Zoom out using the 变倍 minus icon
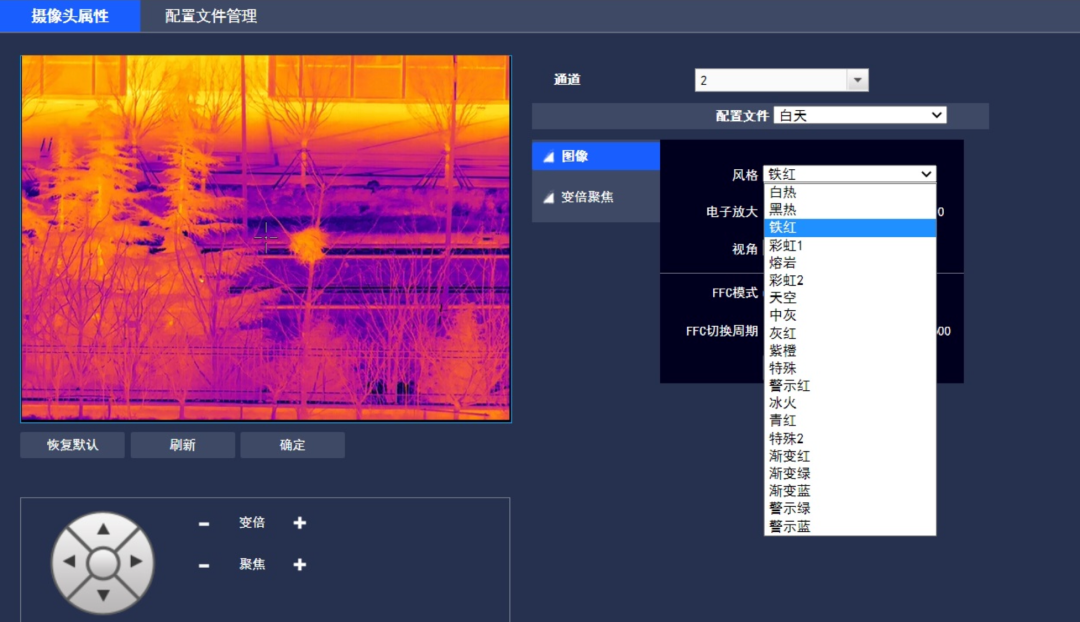 point(203,522)
